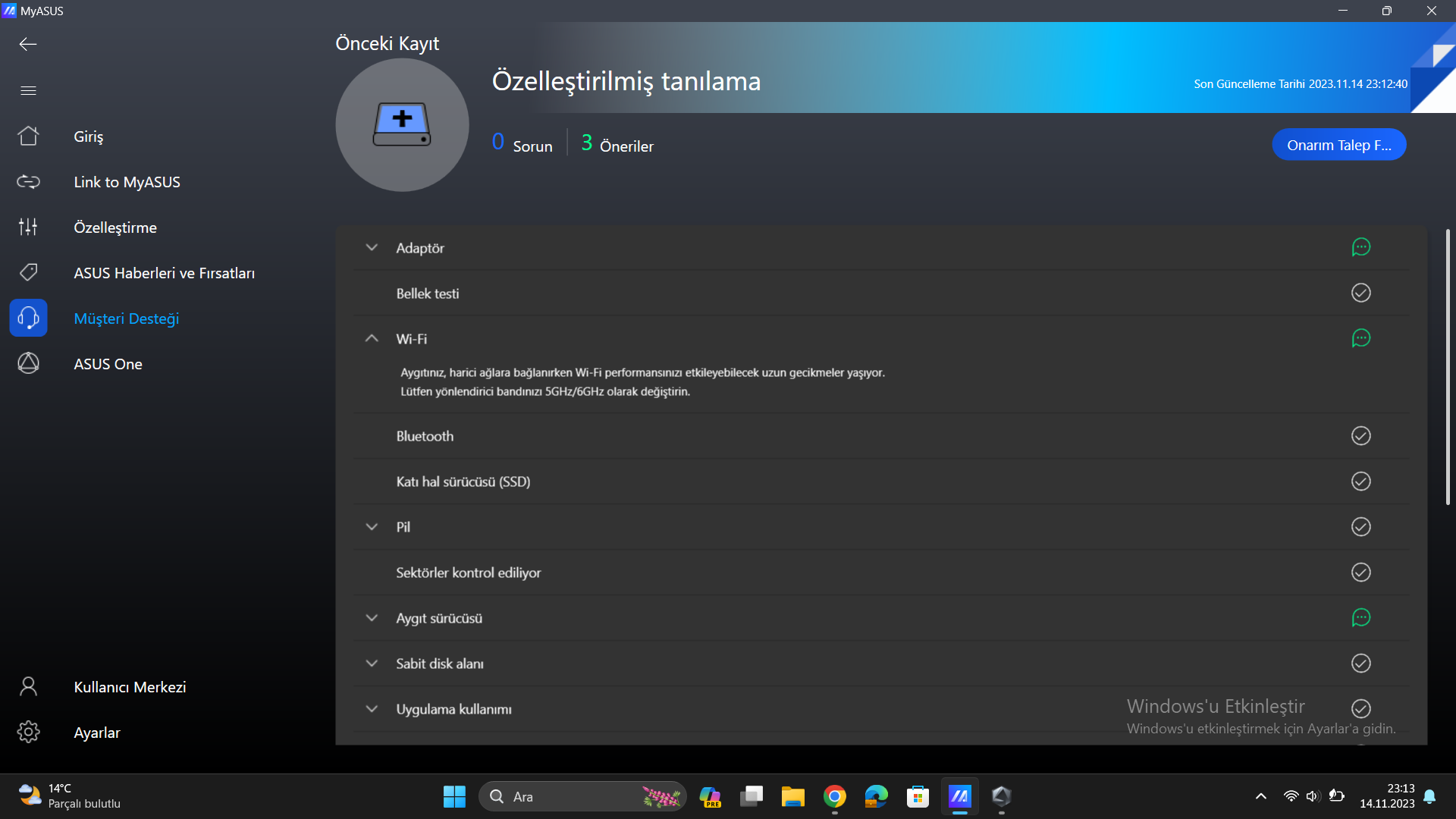Click the Pil row checkmark status
The width and height of the screenshot is (1456, 819).
tap(1360, 527)
